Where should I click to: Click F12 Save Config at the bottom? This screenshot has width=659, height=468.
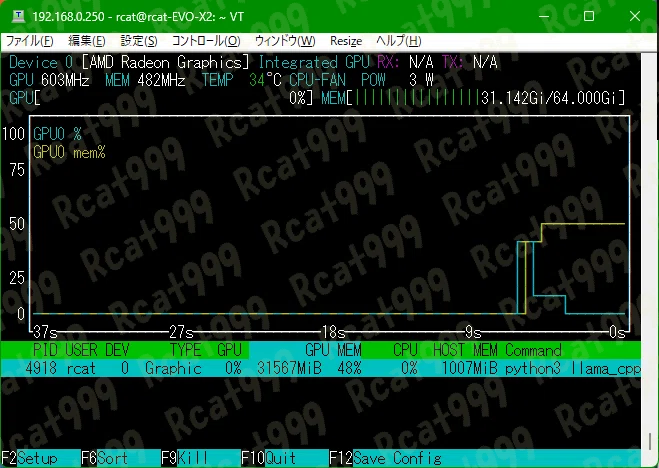tap(385, 458)
